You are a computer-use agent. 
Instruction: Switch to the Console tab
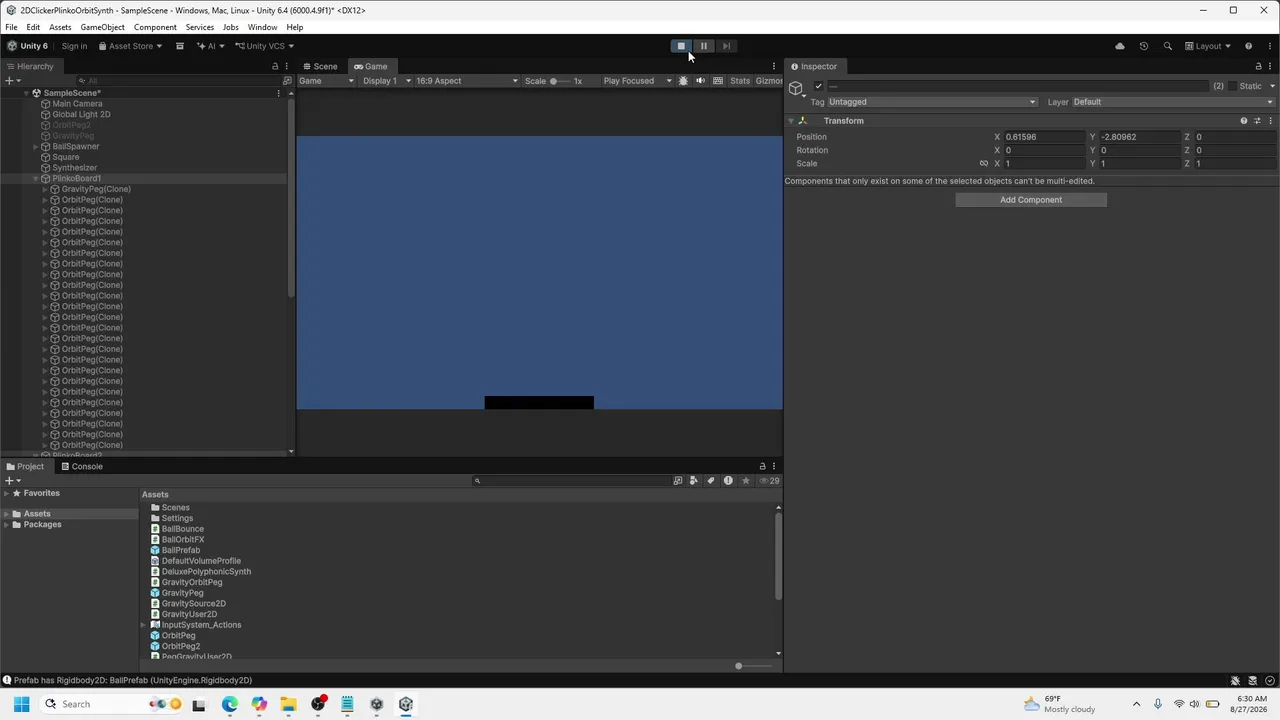coord(81,467)
